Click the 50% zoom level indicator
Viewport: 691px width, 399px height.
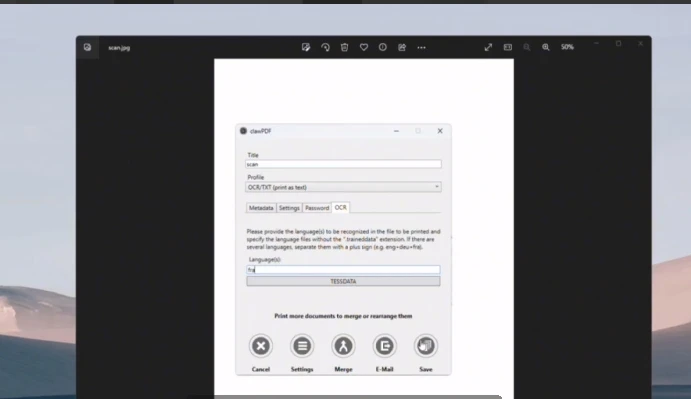tap(567, 47)
